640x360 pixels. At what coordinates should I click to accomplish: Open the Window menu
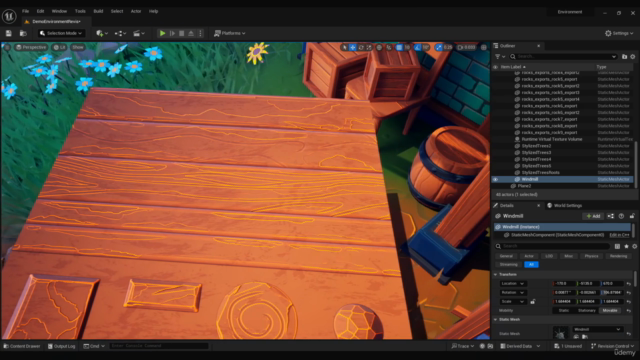(x=59, y=11)
